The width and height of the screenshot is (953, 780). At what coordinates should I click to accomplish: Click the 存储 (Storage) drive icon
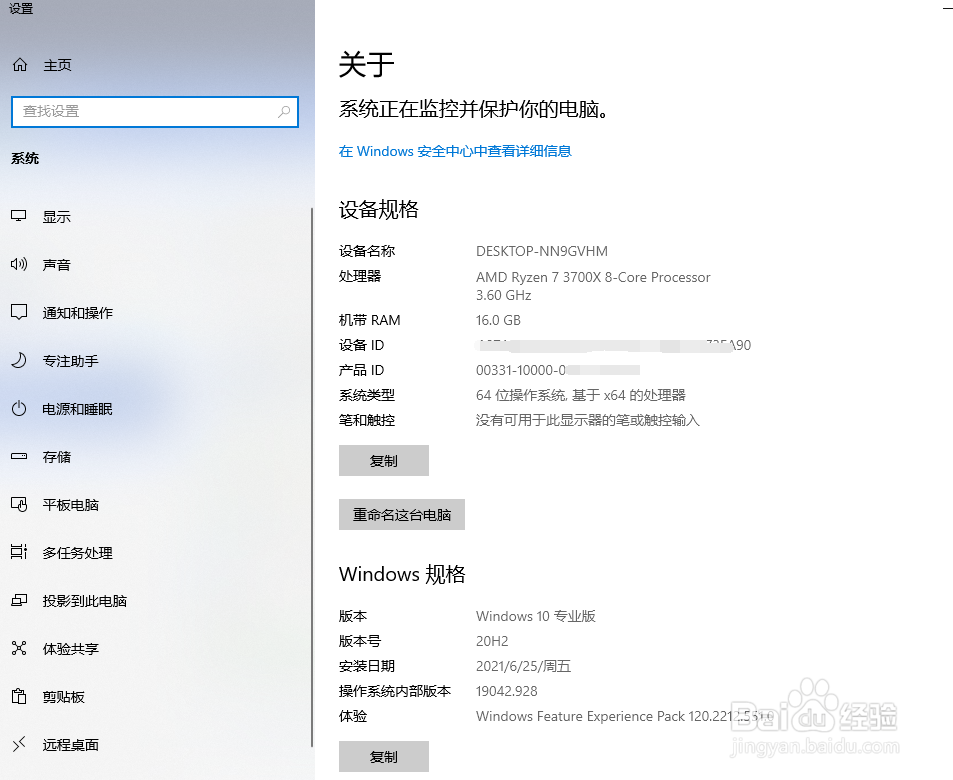(20, 456)
